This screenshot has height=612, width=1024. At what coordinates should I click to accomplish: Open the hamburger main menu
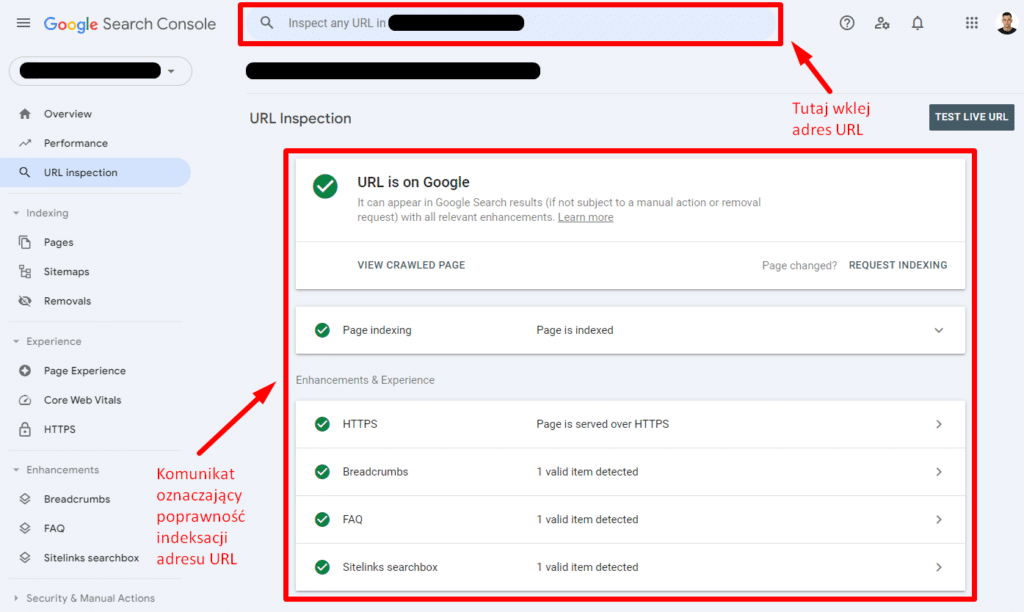tap(24, 24)
